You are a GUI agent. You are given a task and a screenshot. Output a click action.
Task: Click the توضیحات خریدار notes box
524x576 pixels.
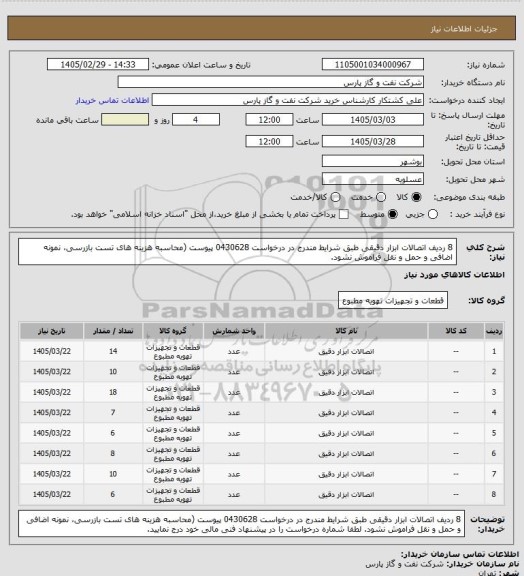tap(241, 524)
